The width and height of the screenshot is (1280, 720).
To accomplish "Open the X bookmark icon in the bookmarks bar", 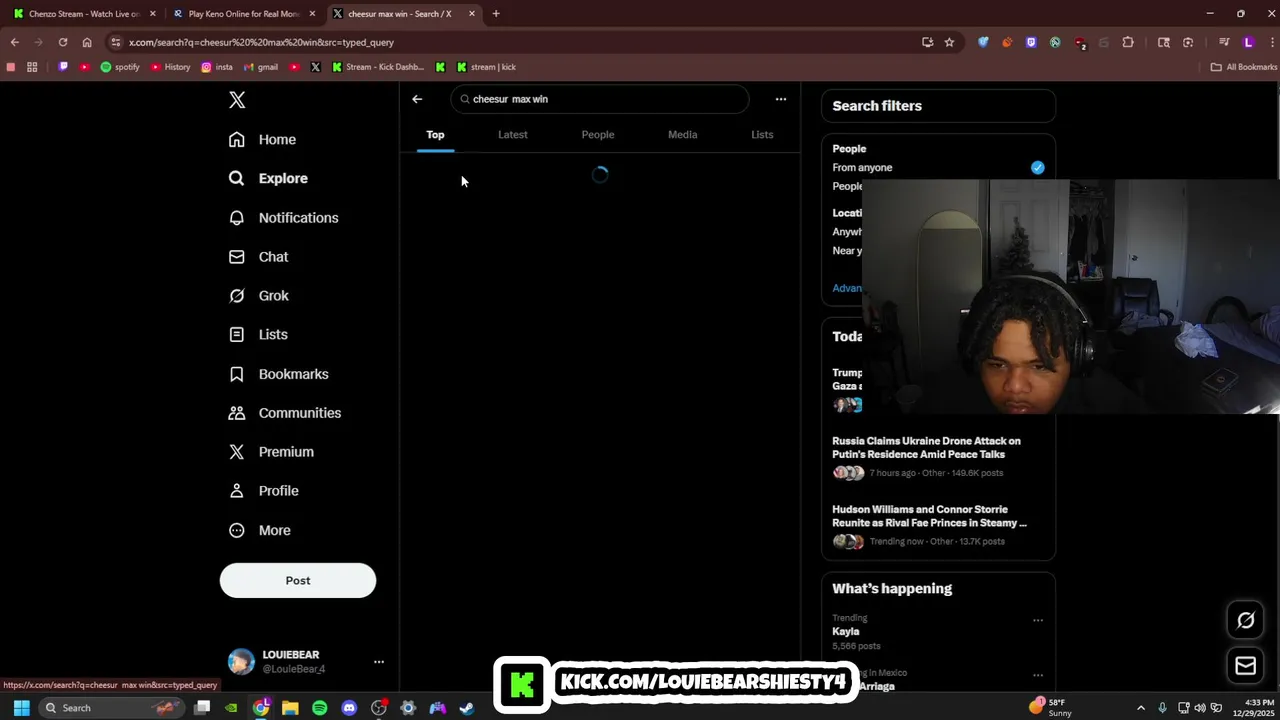I will tap(316, 67).
